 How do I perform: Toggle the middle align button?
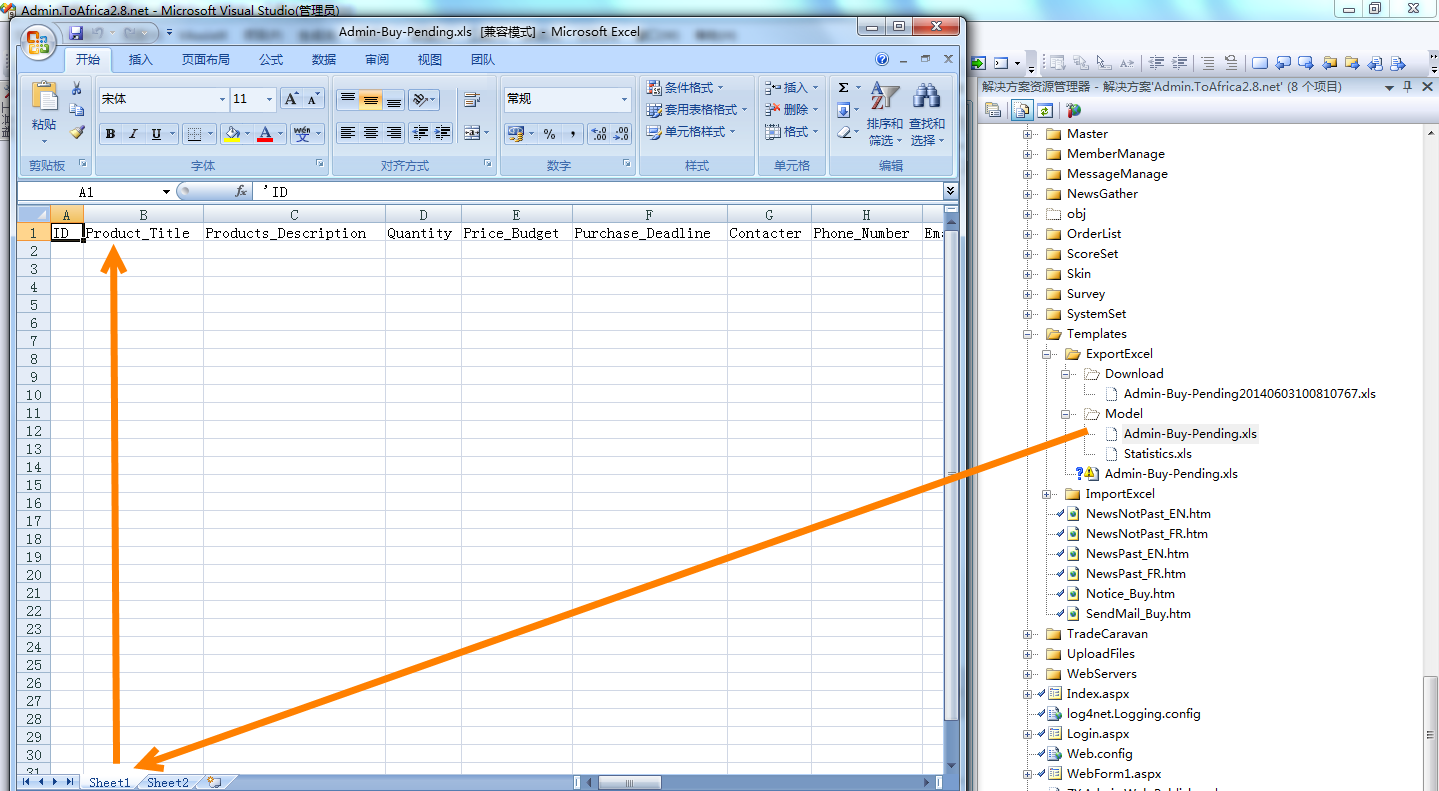coord(371,99)
